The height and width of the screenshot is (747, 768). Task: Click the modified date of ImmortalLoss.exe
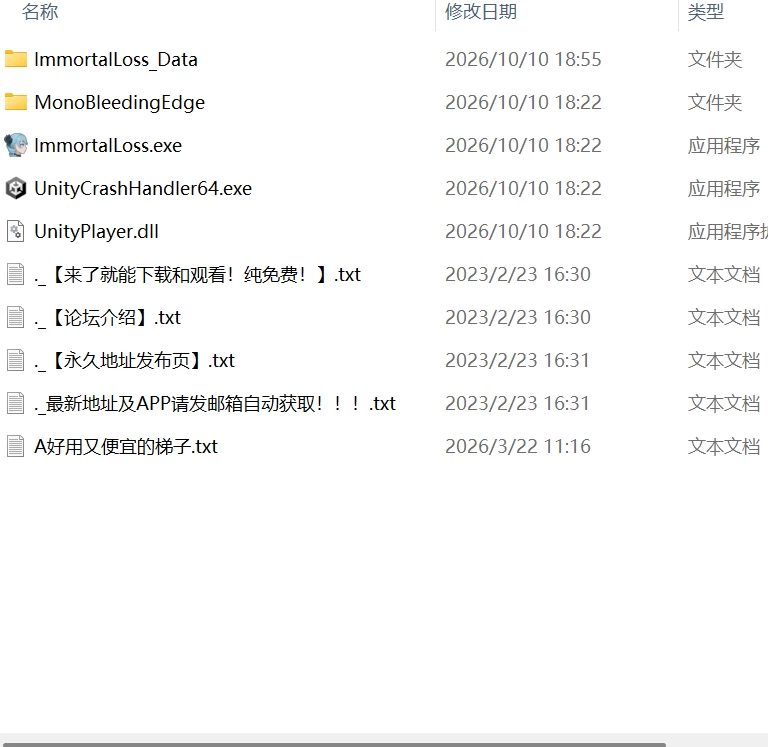(x=523, y=145)
